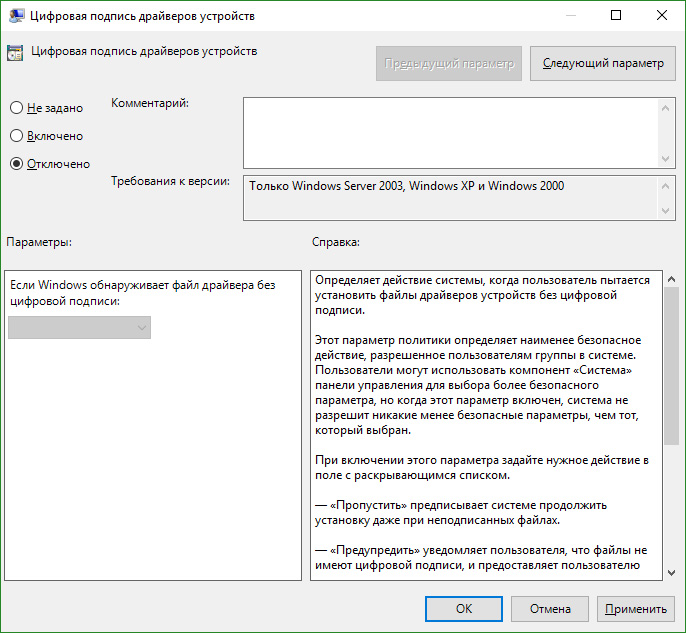Viewport: 686px width, 633px height.
Task: Open the unsigned driver action dropdown
Action: pyautogui.click(x=80, y=327)
